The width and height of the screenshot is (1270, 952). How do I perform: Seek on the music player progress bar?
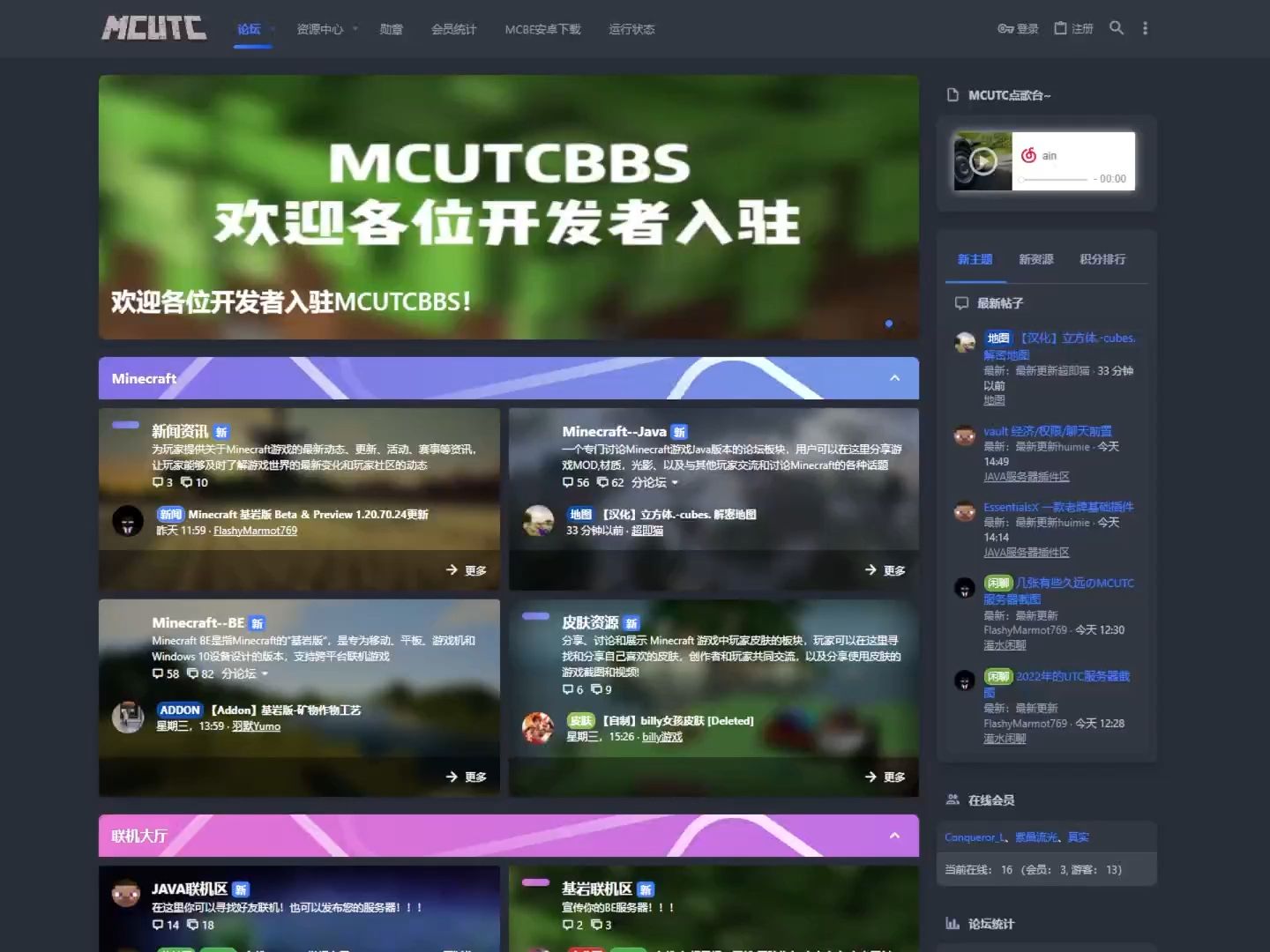click(x=1053, y=179)
